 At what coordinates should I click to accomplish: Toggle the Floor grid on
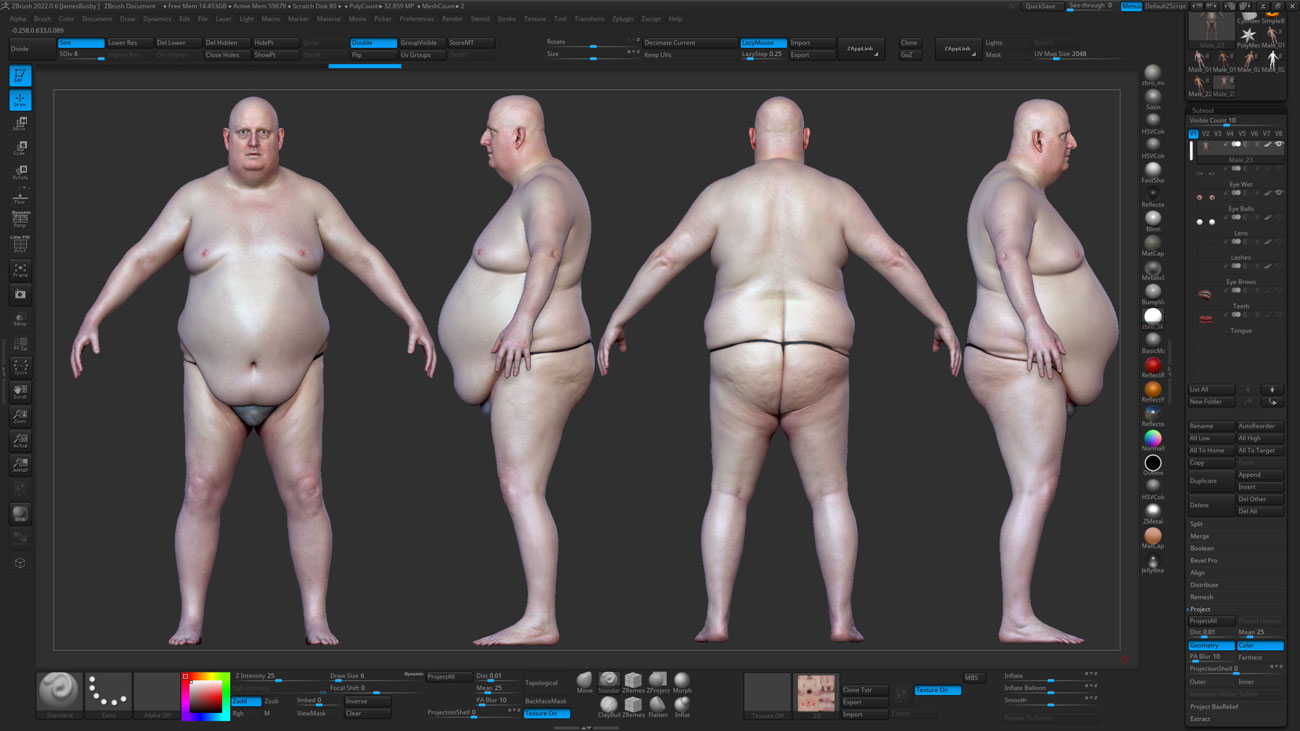19,196
